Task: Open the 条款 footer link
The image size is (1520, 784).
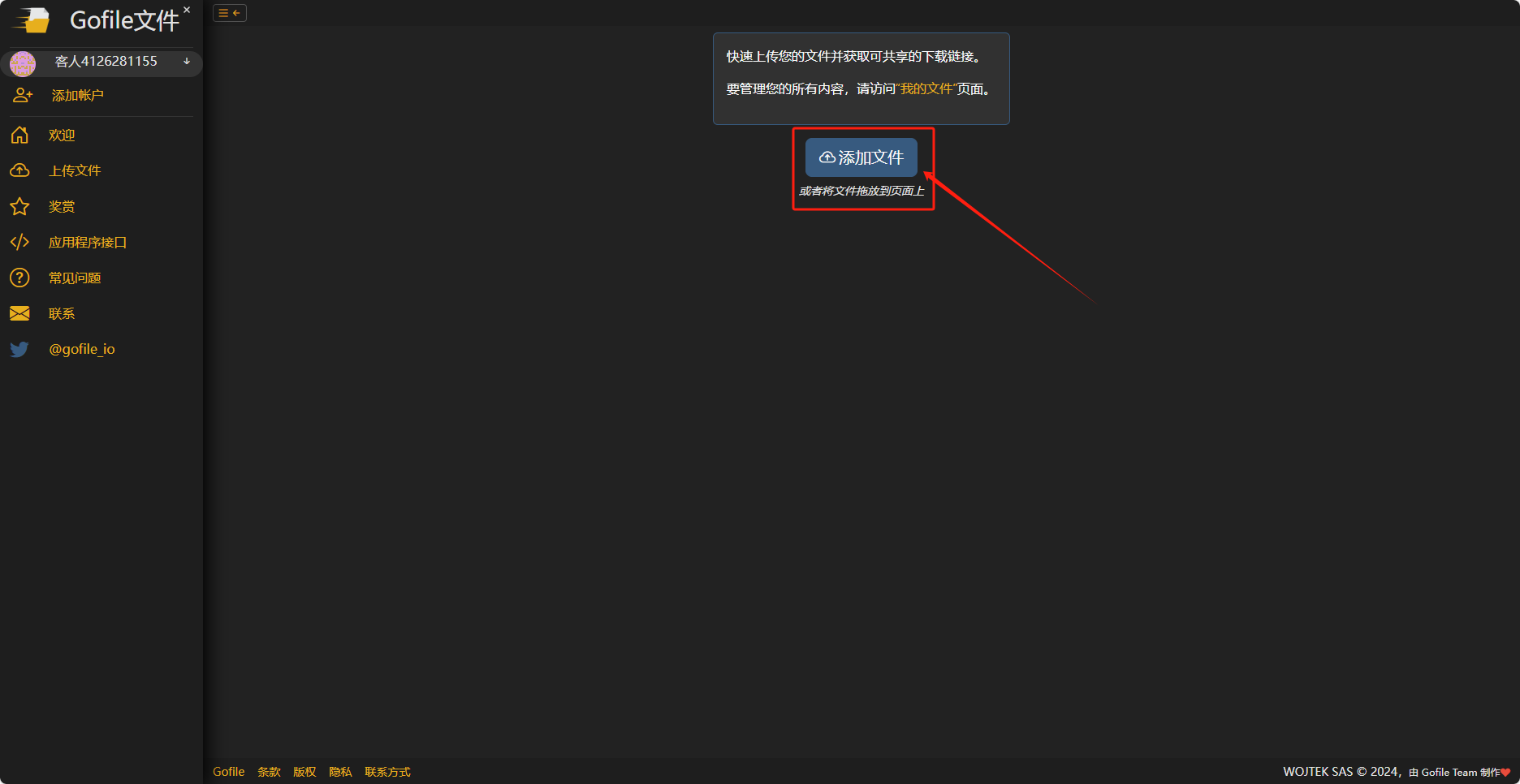Action: [x=269, y=772]
